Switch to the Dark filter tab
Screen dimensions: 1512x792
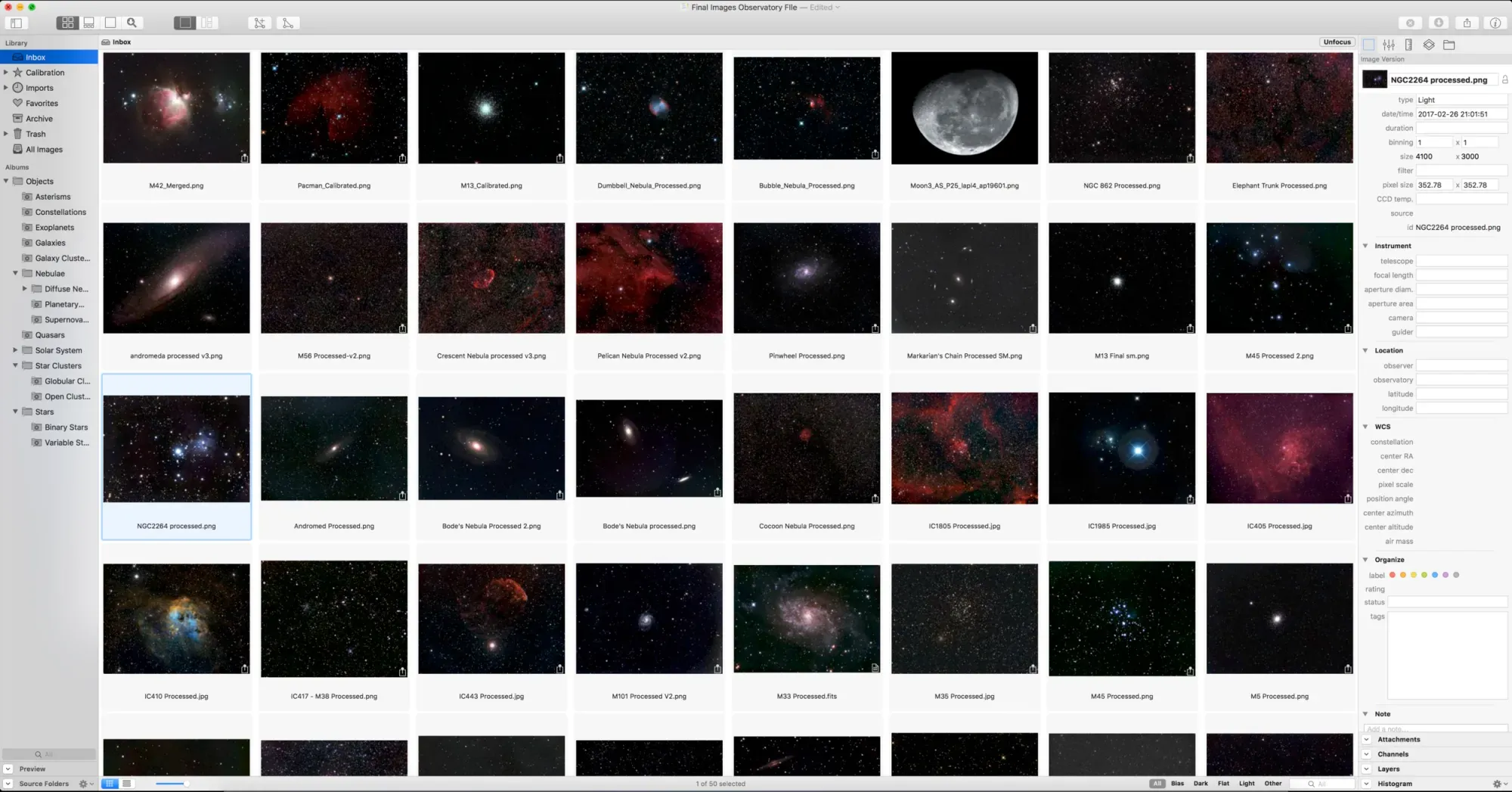pyautogui.click(x=1201, y=784)
